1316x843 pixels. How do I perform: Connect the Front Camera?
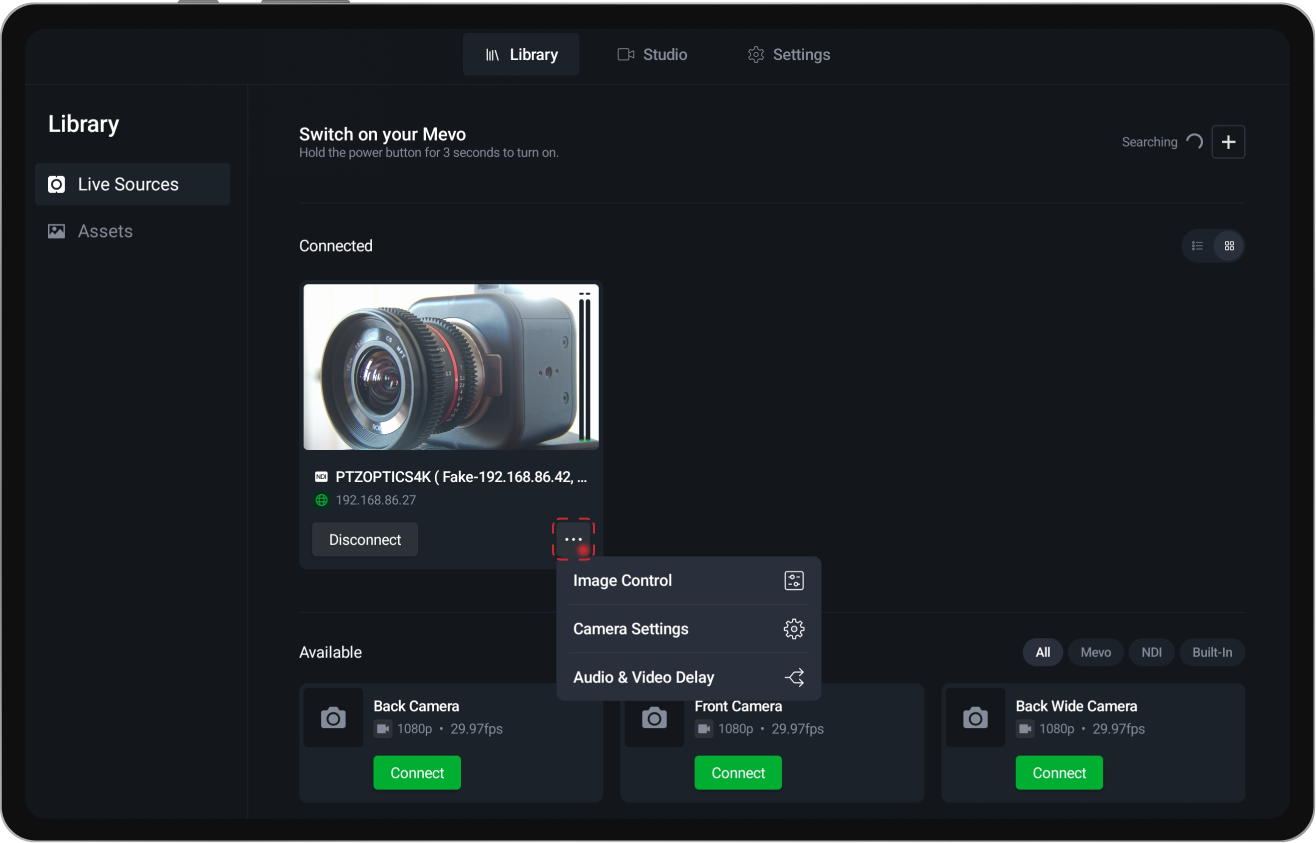pyautogui.click(x=738, y=772)
